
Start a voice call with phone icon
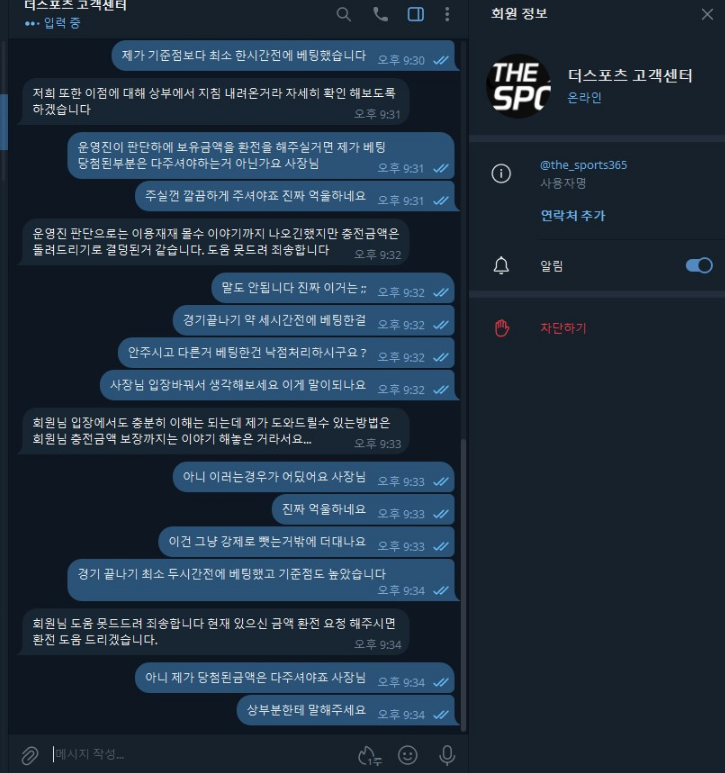coord(380,14)
